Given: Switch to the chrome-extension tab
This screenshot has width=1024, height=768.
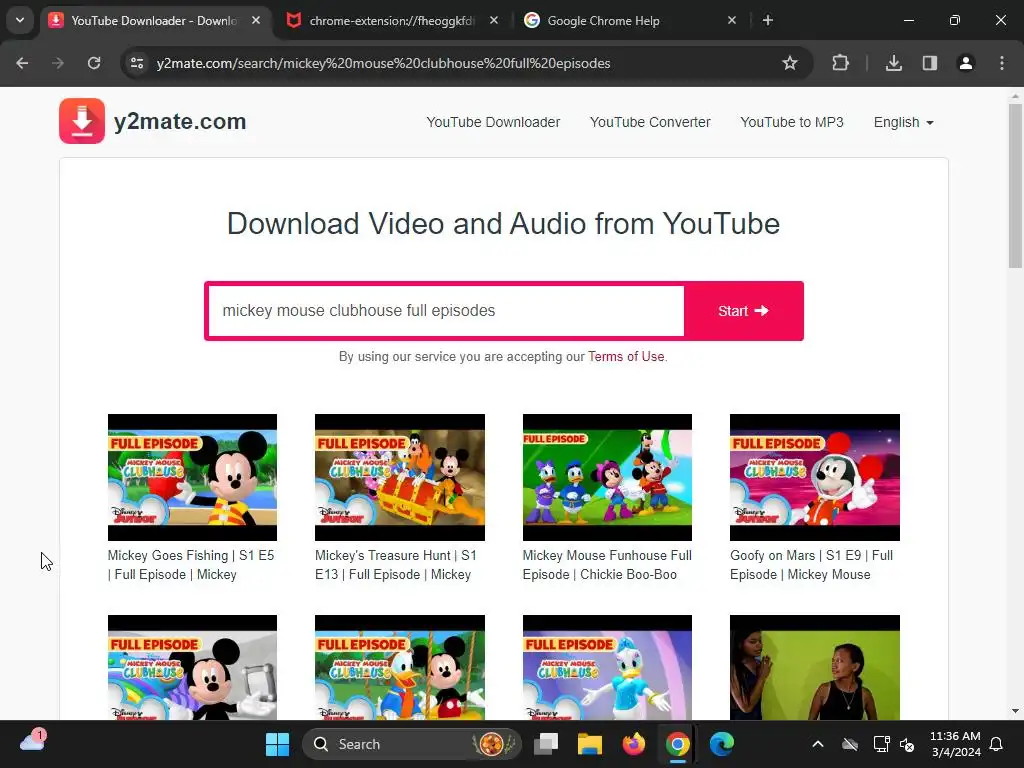Looking at the screenshot, I should tap(392, 20).
